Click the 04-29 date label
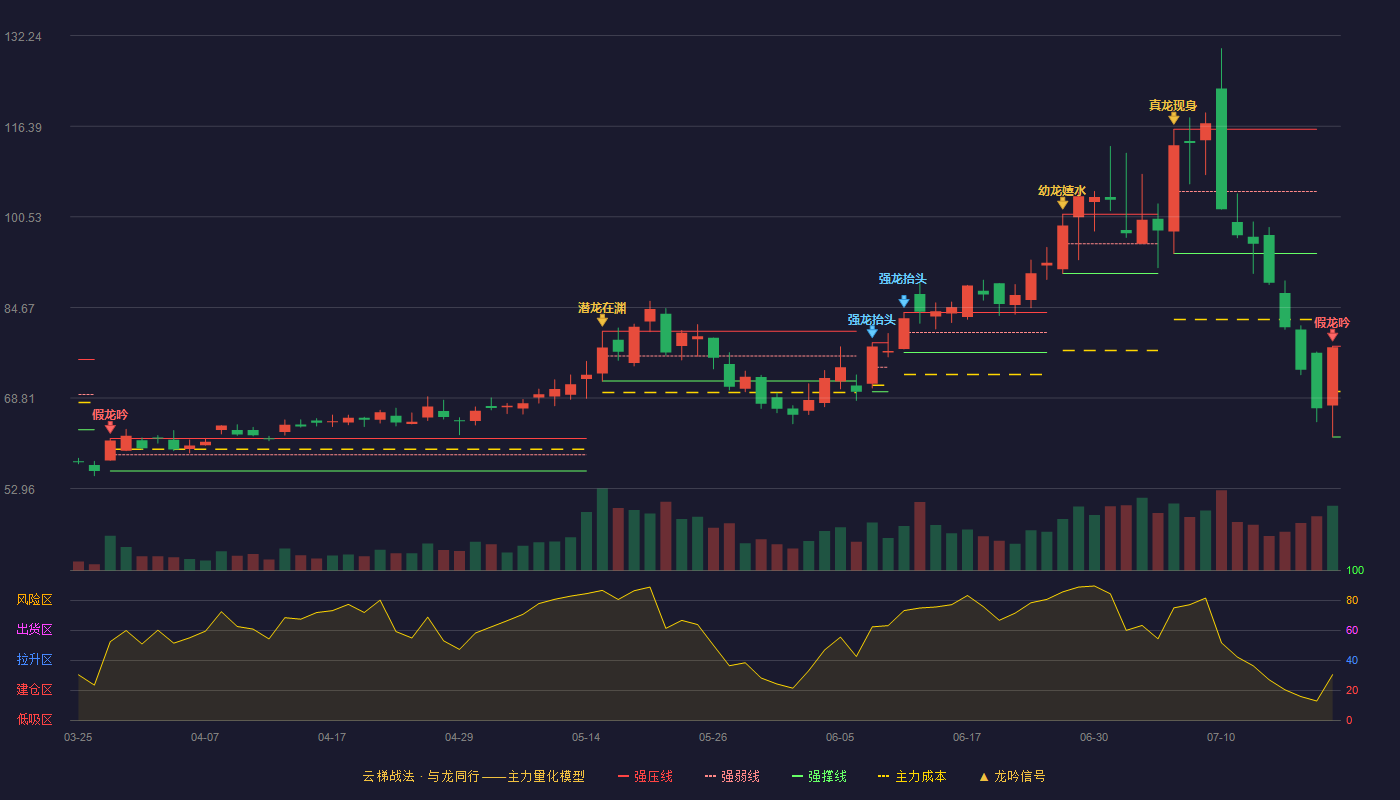1400x800 pixels. tap(459, 737)
